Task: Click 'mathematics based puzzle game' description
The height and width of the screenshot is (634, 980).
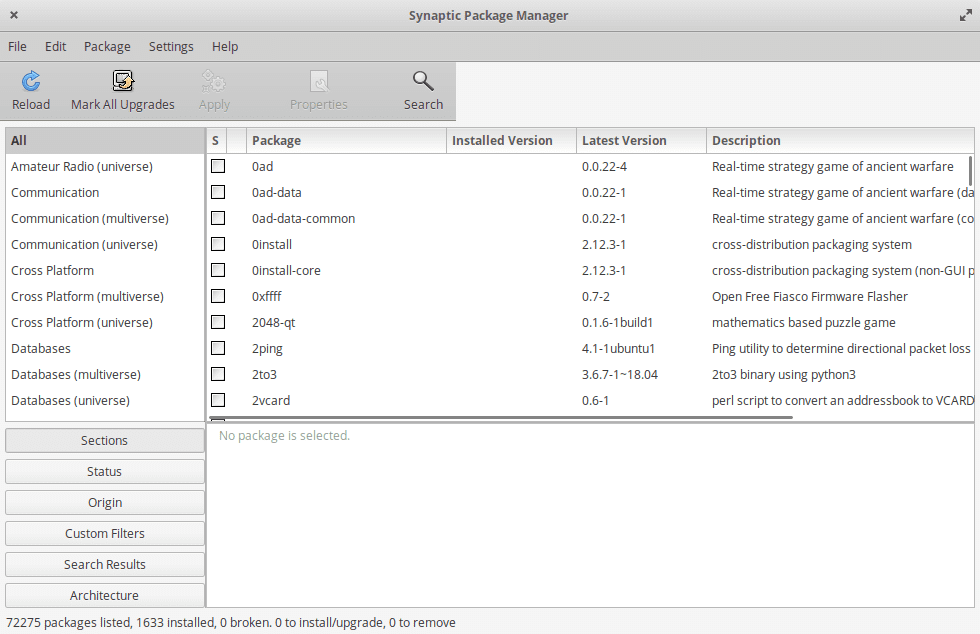Action: 803,323
